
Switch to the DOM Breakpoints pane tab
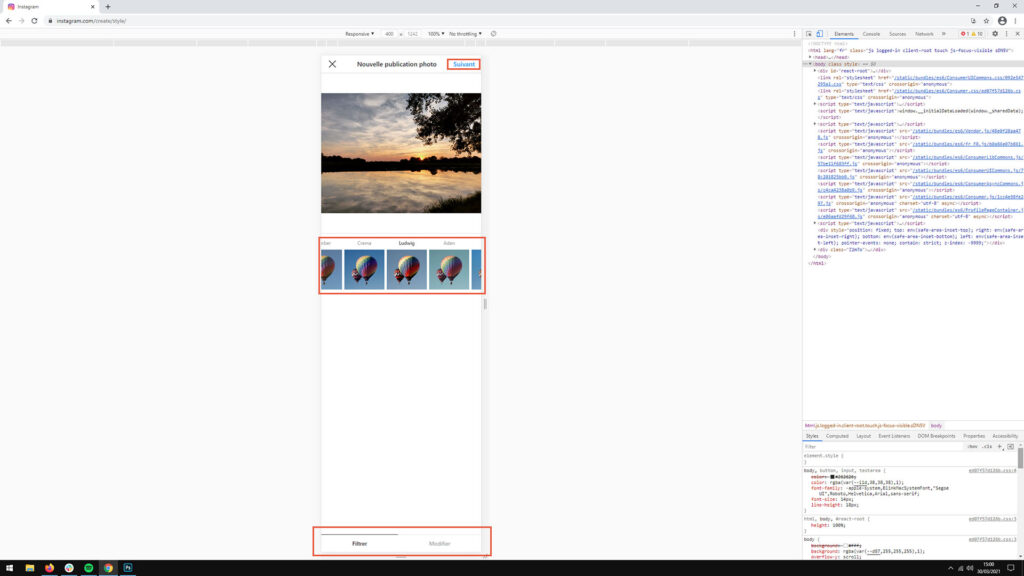click(936, 436)
